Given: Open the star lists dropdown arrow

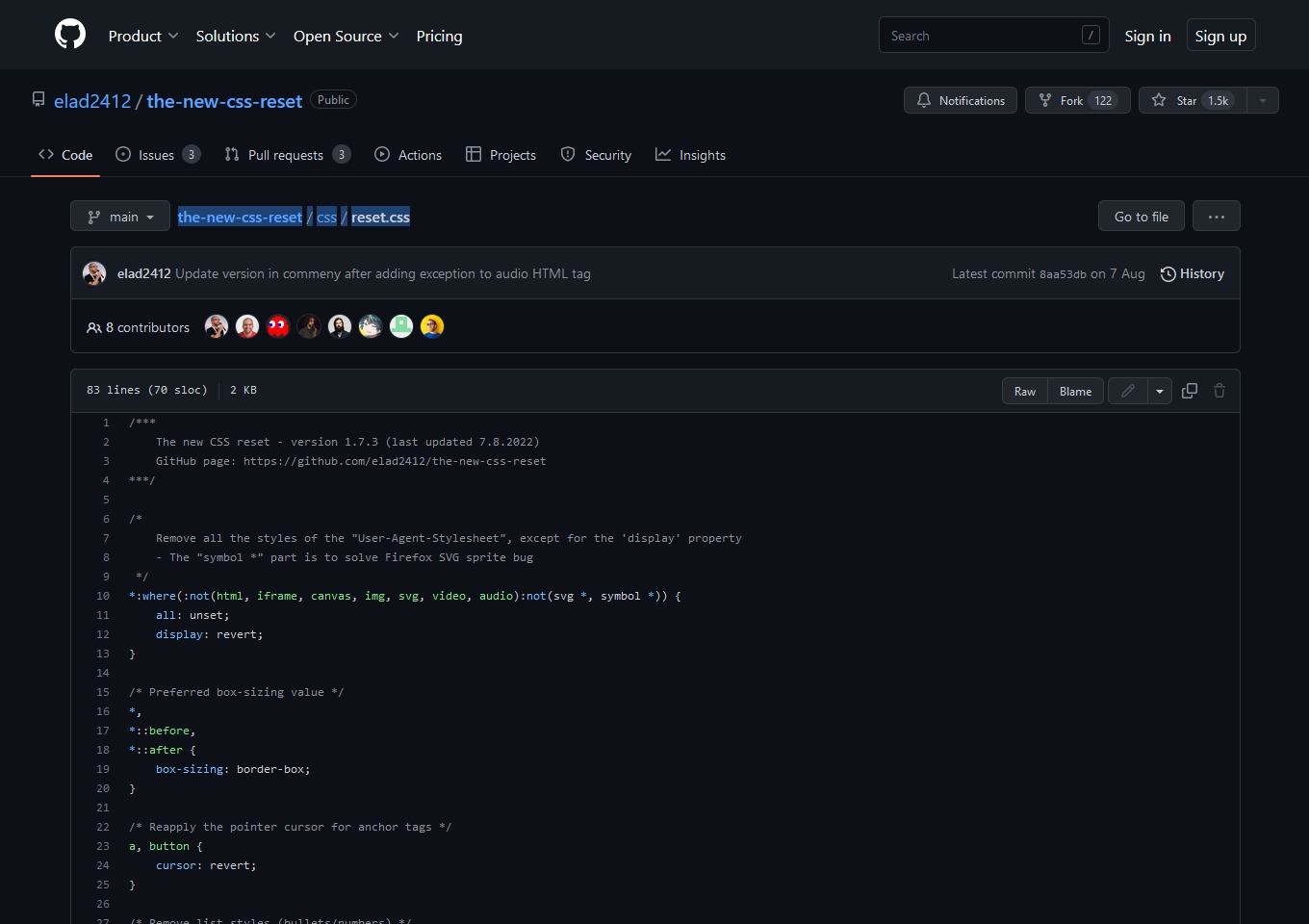Looking at the screenshot, I should pos(1263,100).
